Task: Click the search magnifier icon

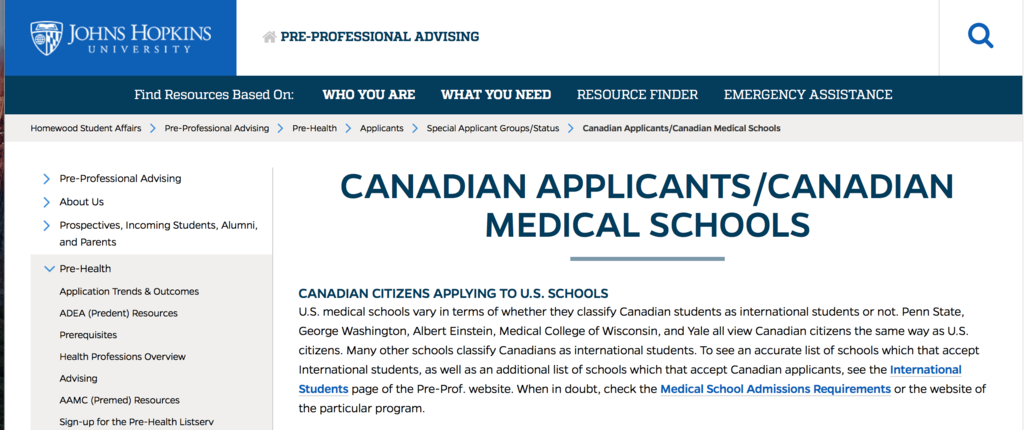Action: tap(981, 37)
